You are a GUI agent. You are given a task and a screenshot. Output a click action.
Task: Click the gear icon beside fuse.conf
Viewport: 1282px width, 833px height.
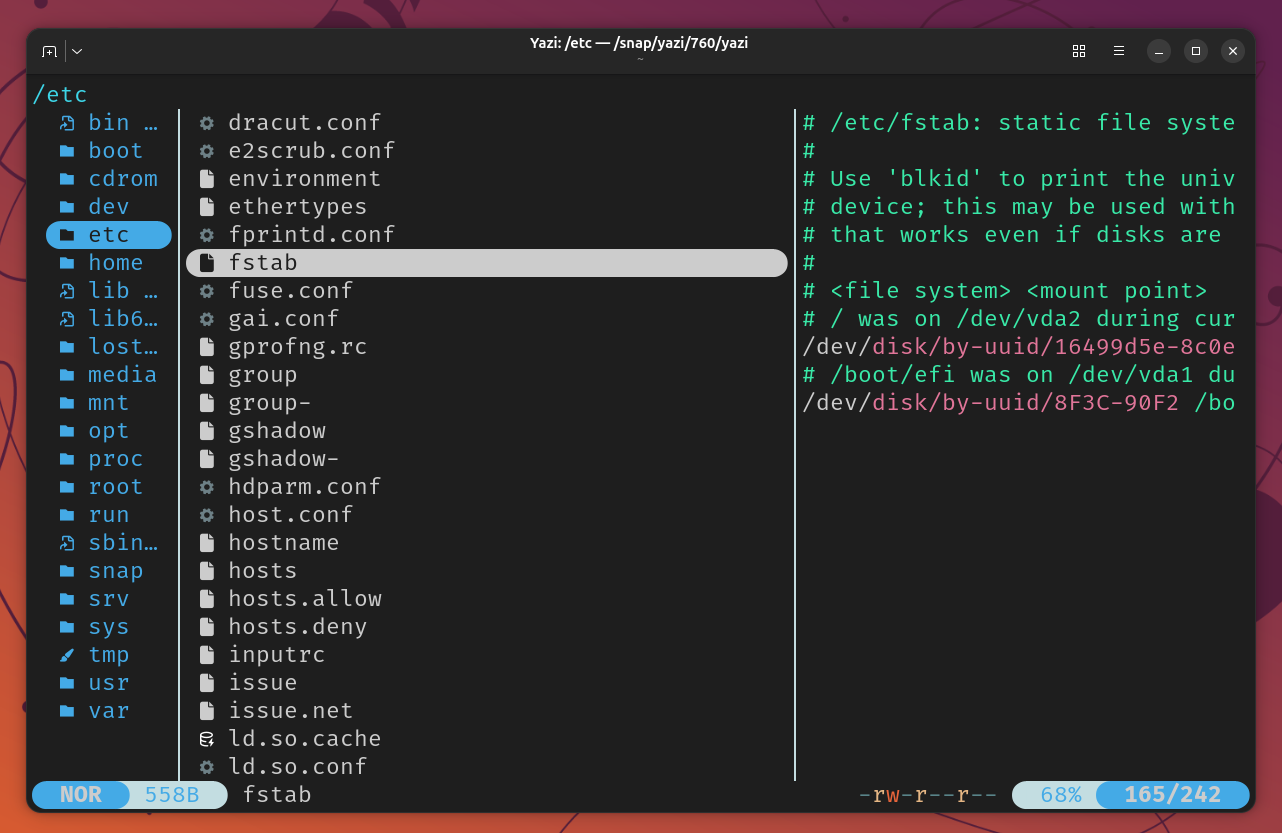point(207,291)
